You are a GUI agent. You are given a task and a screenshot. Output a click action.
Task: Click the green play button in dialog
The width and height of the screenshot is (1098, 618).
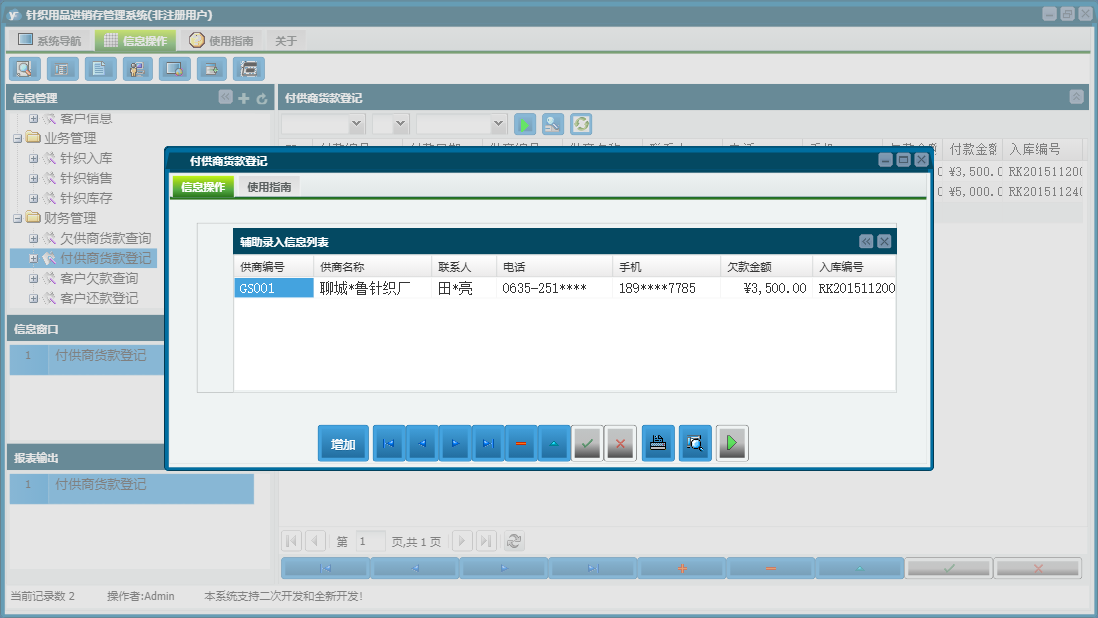click(x=732, y=443)
